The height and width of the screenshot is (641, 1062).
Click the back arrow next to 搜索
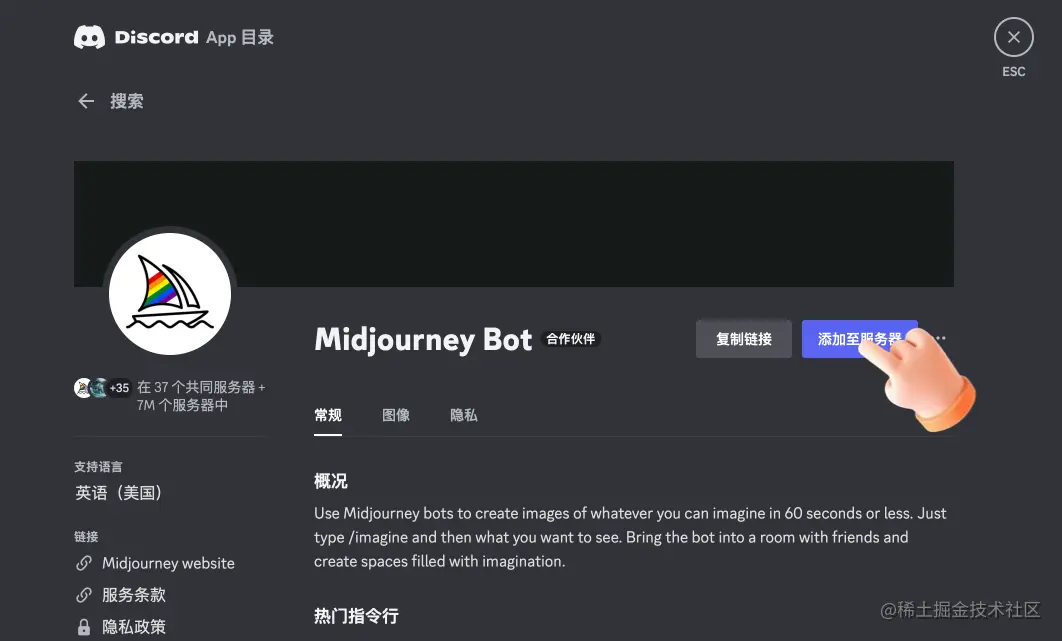coord(86,101)
